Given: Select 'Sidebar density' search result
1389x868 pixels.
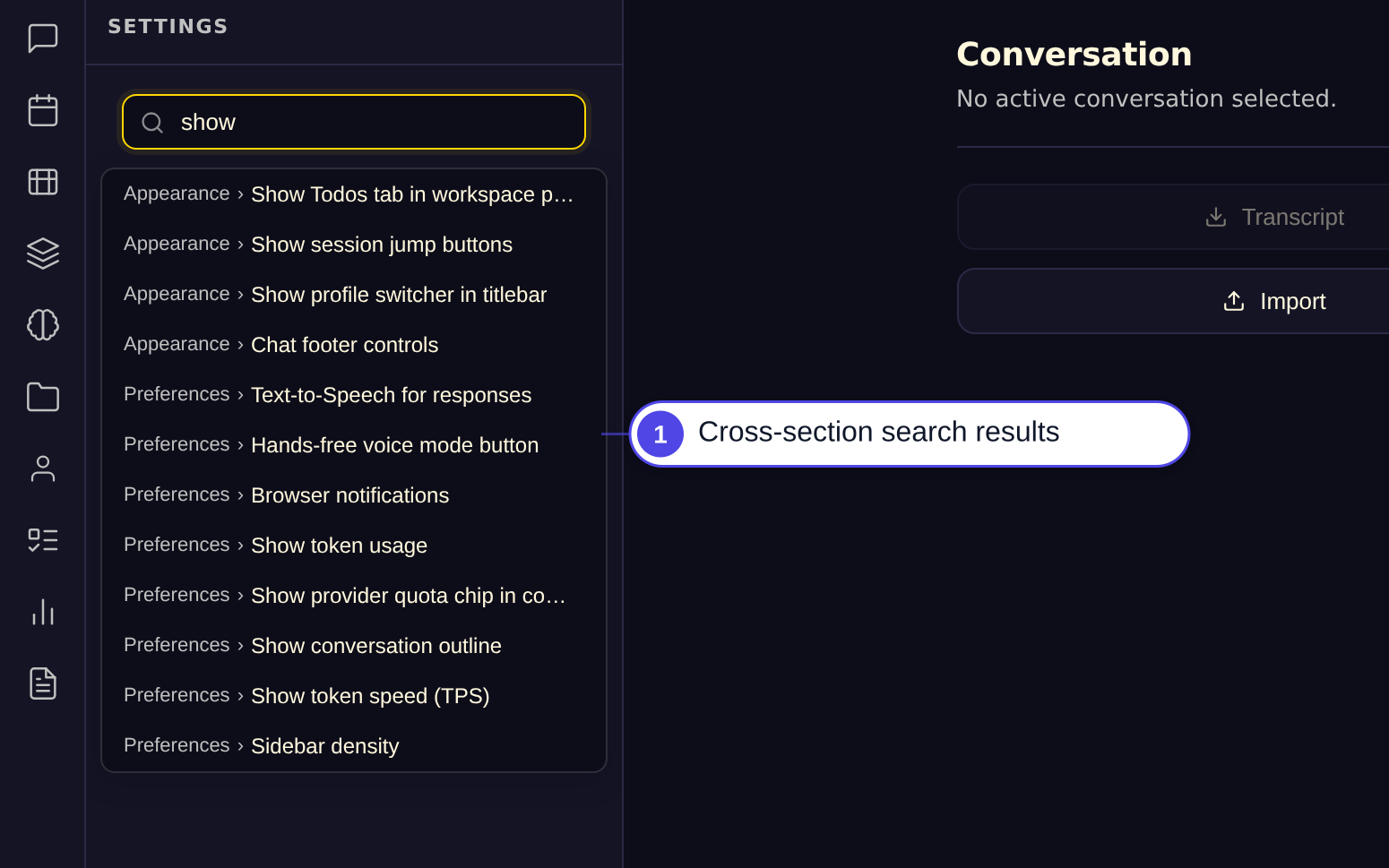Looking at the screenshot, I should pyautogui.click(x=354, y=746).
